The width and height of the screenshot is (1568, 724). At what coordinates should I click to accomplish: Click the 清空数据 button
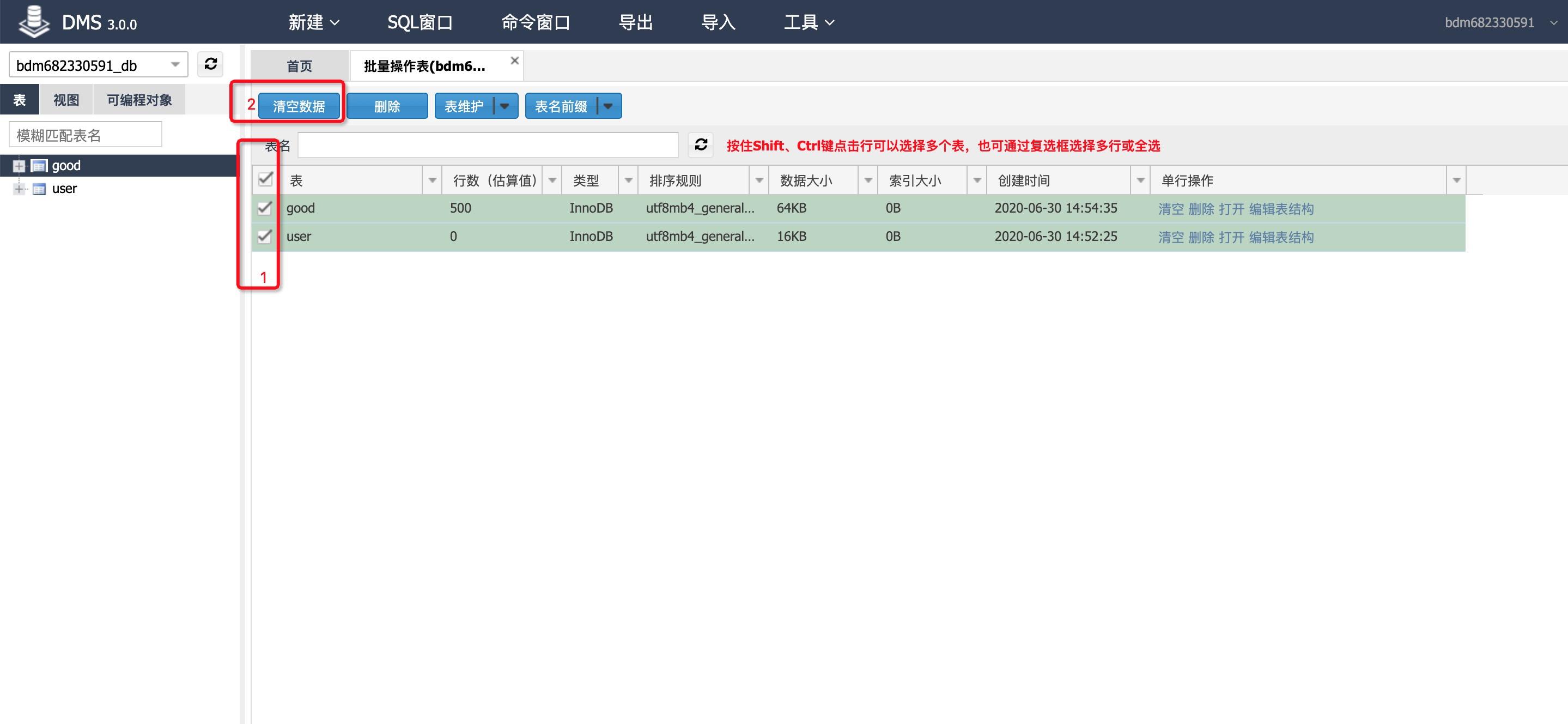pos(299,106)
